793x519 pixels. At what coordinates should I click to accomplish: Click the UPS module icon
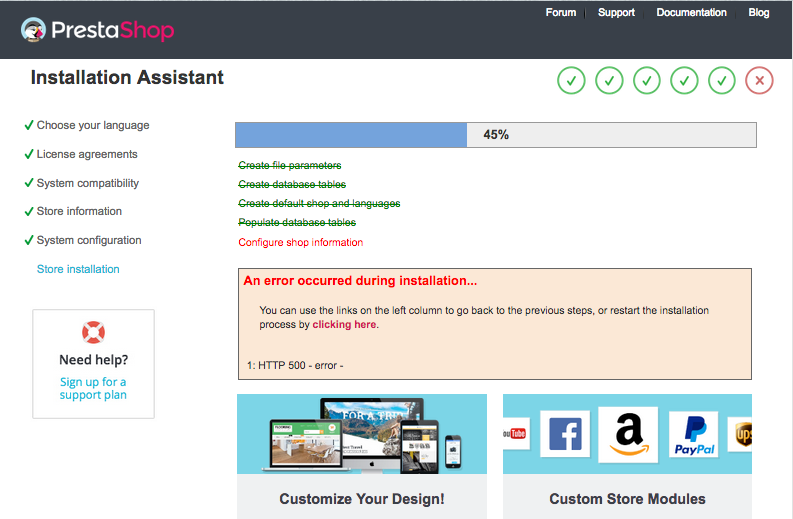(x=740, y=434)
